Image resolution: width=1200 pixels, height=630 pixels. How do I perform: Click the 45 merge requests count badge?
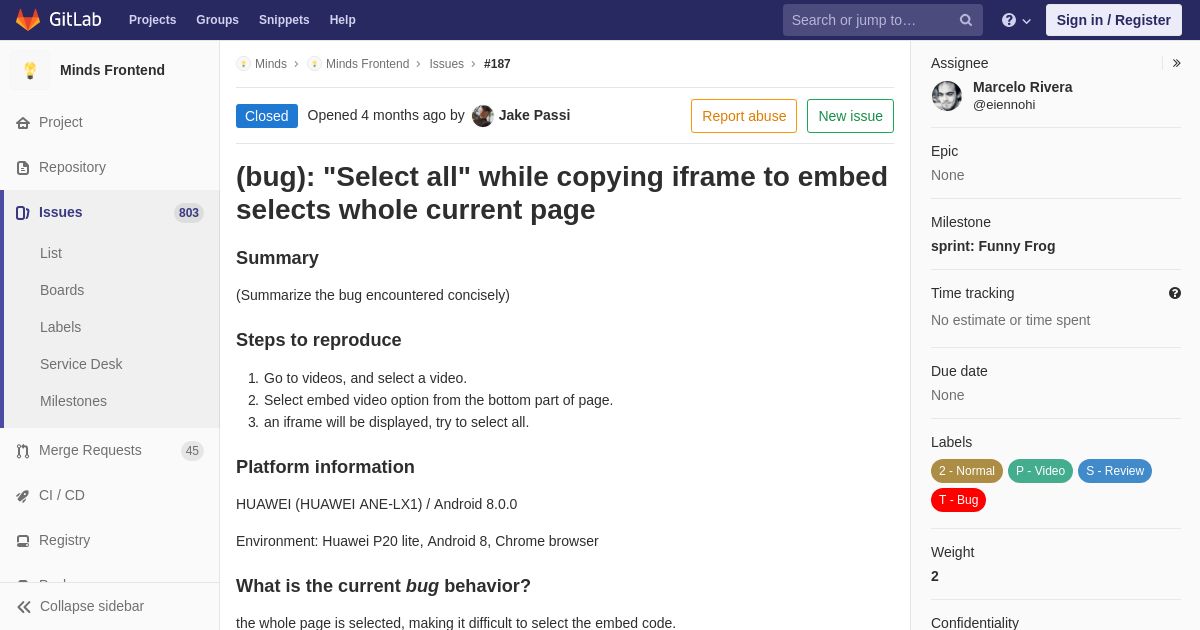pos(192,451)
